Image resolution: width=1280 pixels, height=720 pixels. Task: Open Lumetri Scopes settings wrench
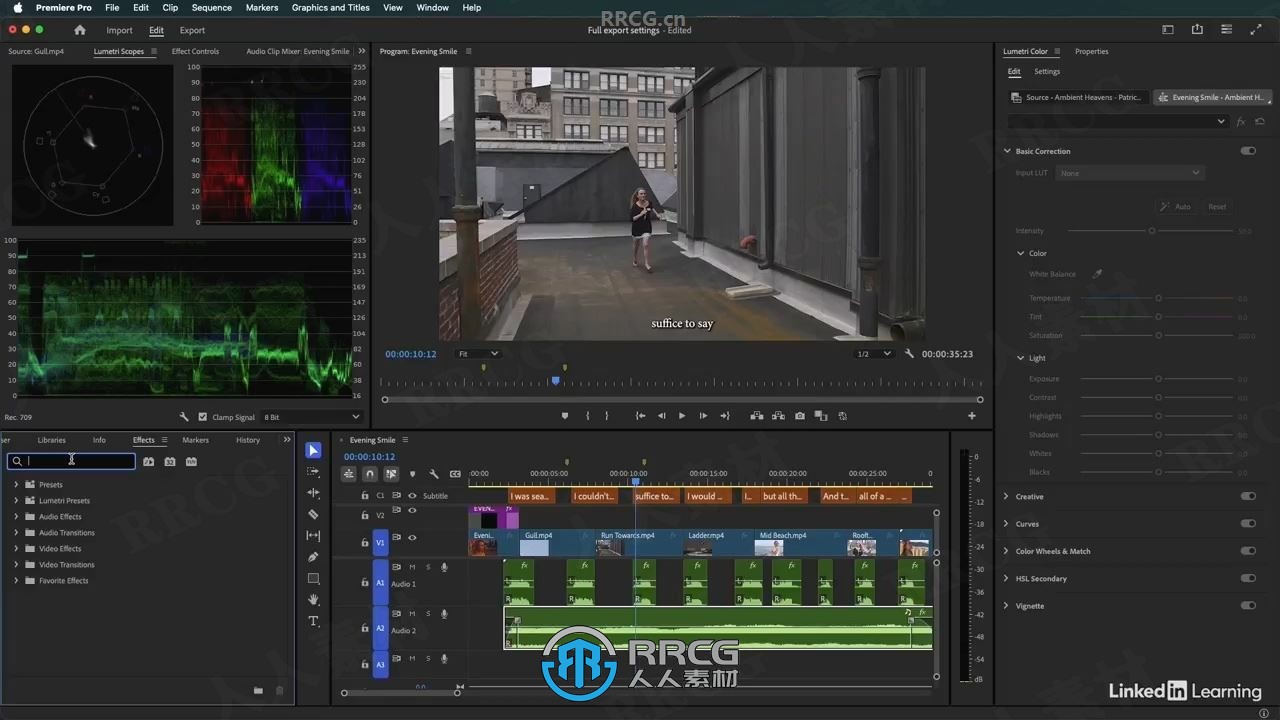tap(184, 417)
